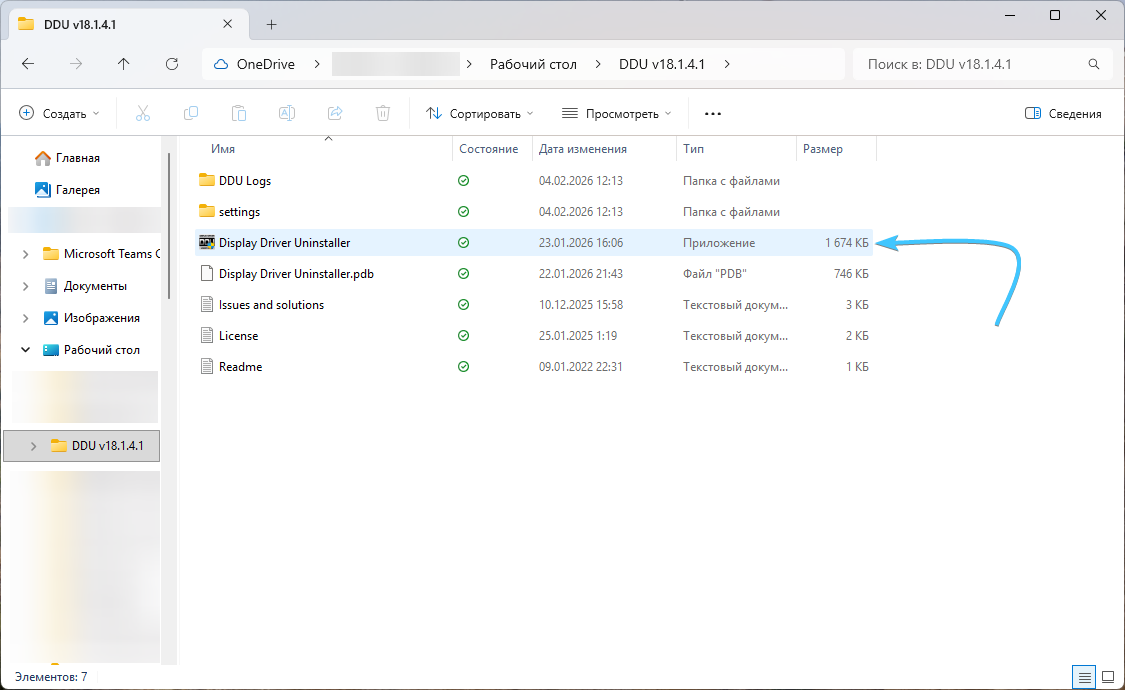Navigate back with the left arrow
This screenshot has width=1125, height=690.
point(28,64)
